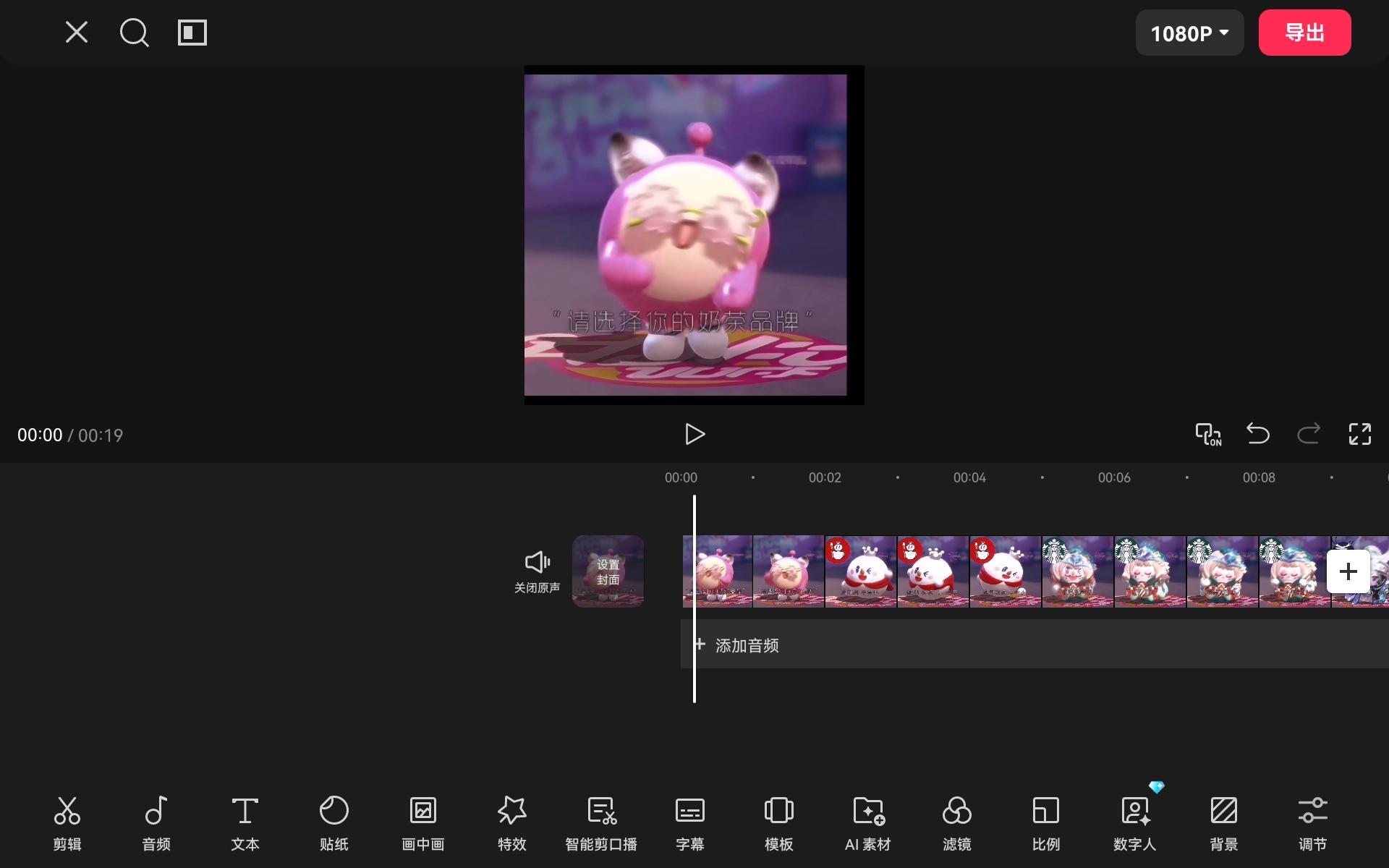Open 画中画 picture-in-picture tool

(423, 822)
